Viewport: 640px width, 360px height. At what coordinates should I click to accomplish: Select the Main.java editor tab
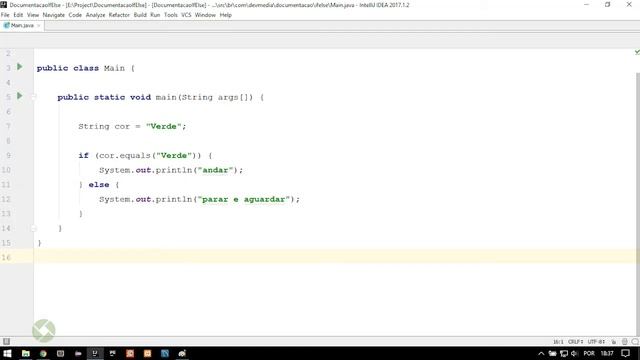[22, 25]
